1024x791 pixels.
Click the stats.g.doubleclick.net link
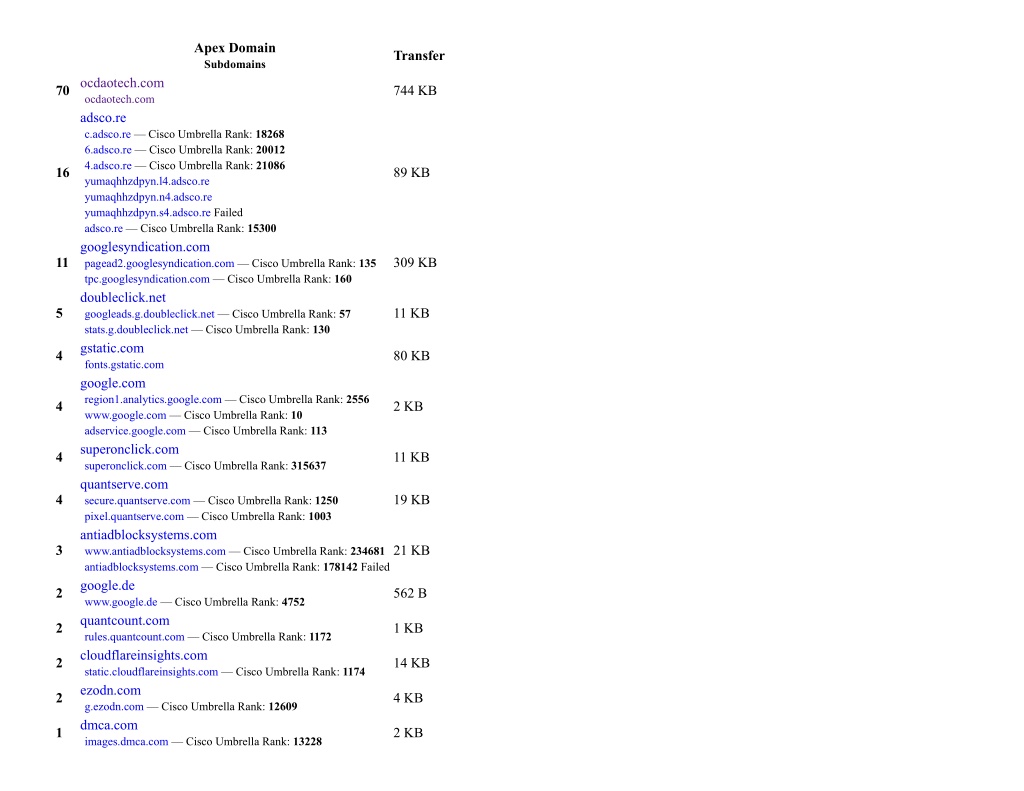136,329
